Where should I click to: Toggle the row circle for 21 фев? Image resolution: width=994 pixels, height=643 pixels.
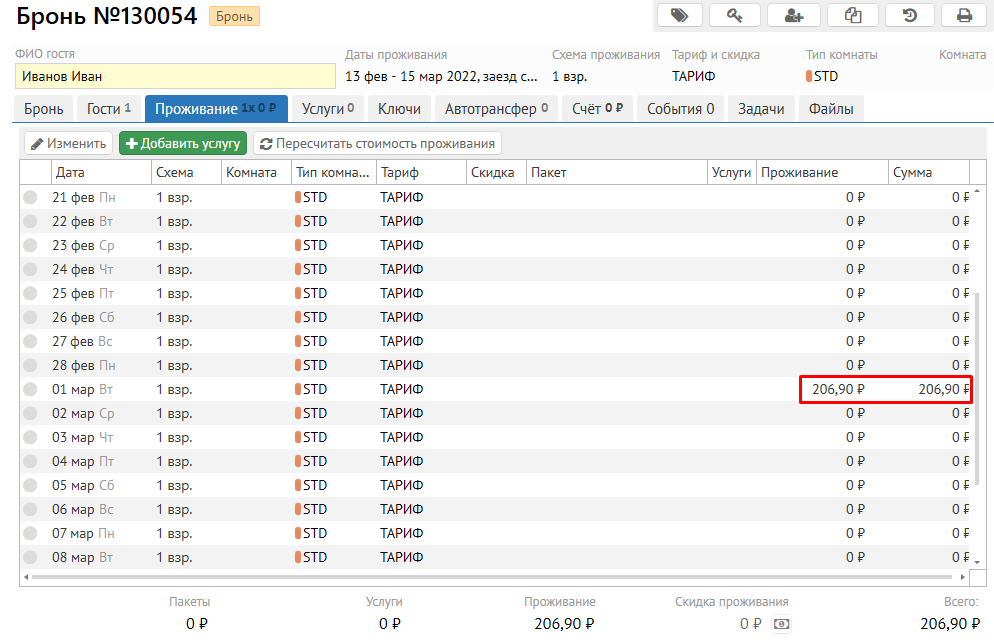coord(30,197)
